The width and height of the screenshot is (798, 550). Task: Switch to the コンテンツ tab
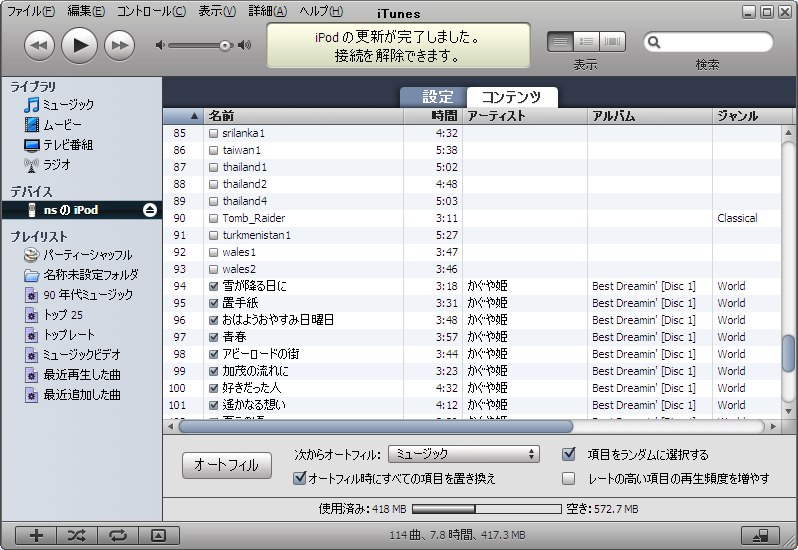512,97
